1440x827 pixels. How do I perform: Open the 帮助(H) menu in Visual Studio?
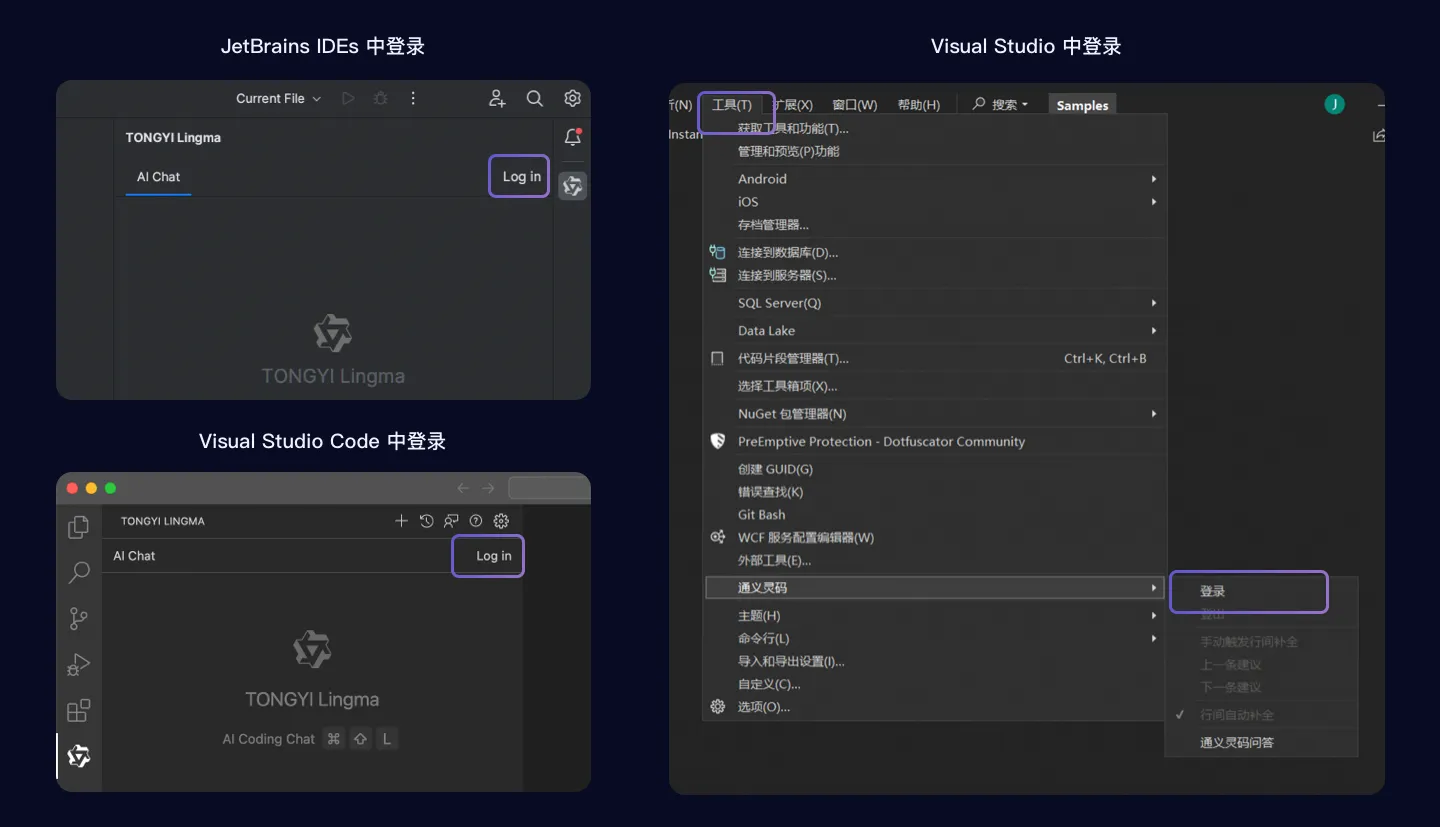click(918, 105)
